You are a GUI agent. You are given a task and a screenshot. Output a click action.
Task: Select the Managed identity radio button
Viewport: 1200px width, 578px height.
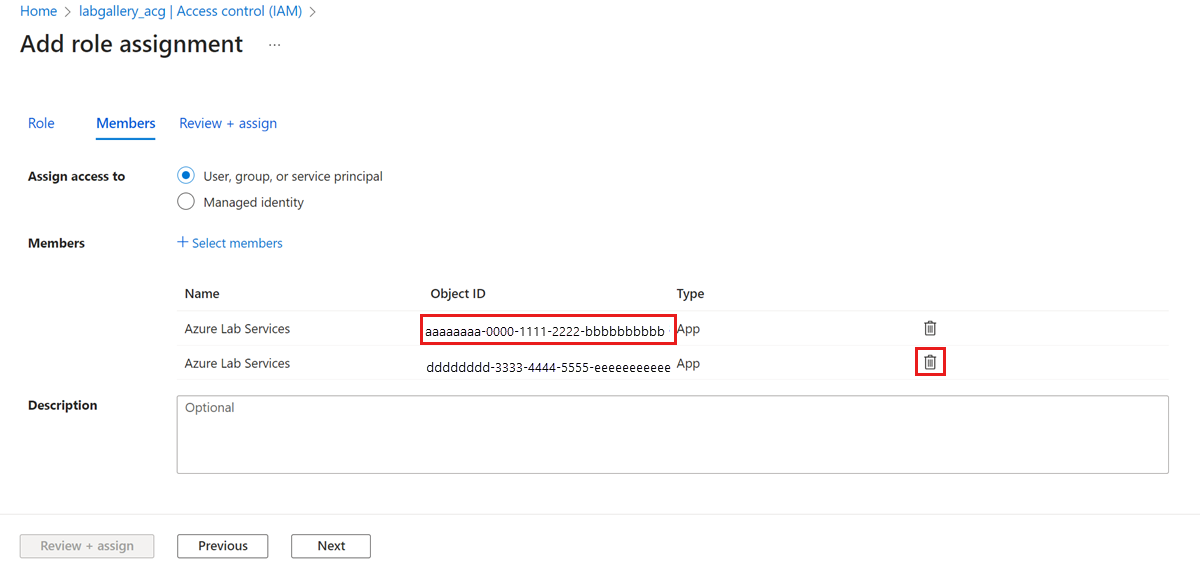pyautogui.click(x=185, y=202)
